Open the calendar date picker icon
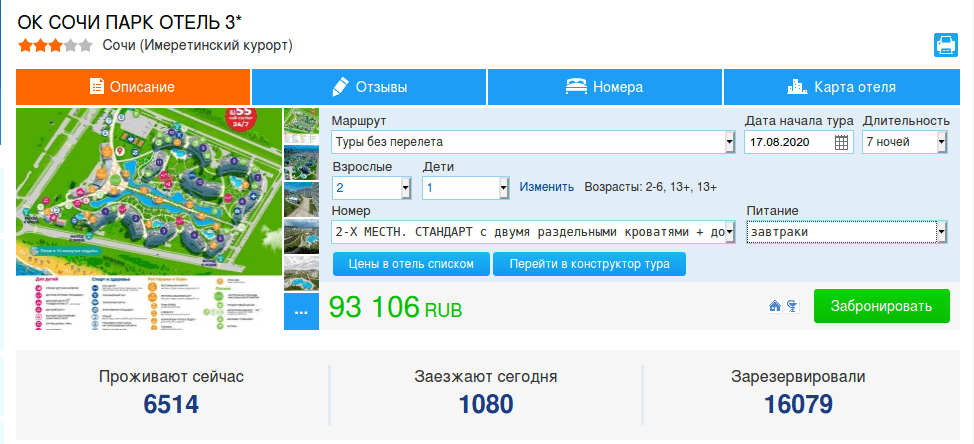This screenshot has height=444, width=974. click(x=841, y=142)
